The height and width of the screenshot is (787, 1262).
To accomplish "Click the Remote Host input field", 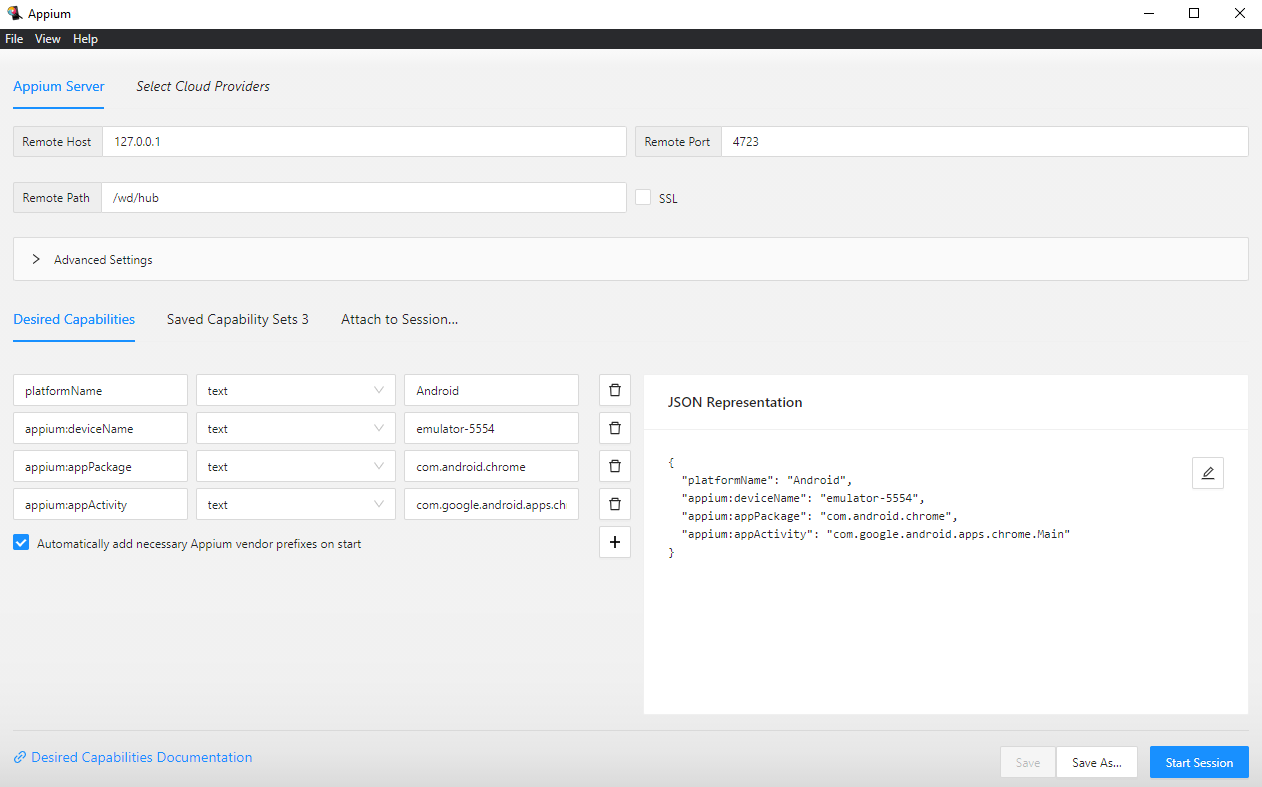I will pyautogui.click(x=364, y=141).
